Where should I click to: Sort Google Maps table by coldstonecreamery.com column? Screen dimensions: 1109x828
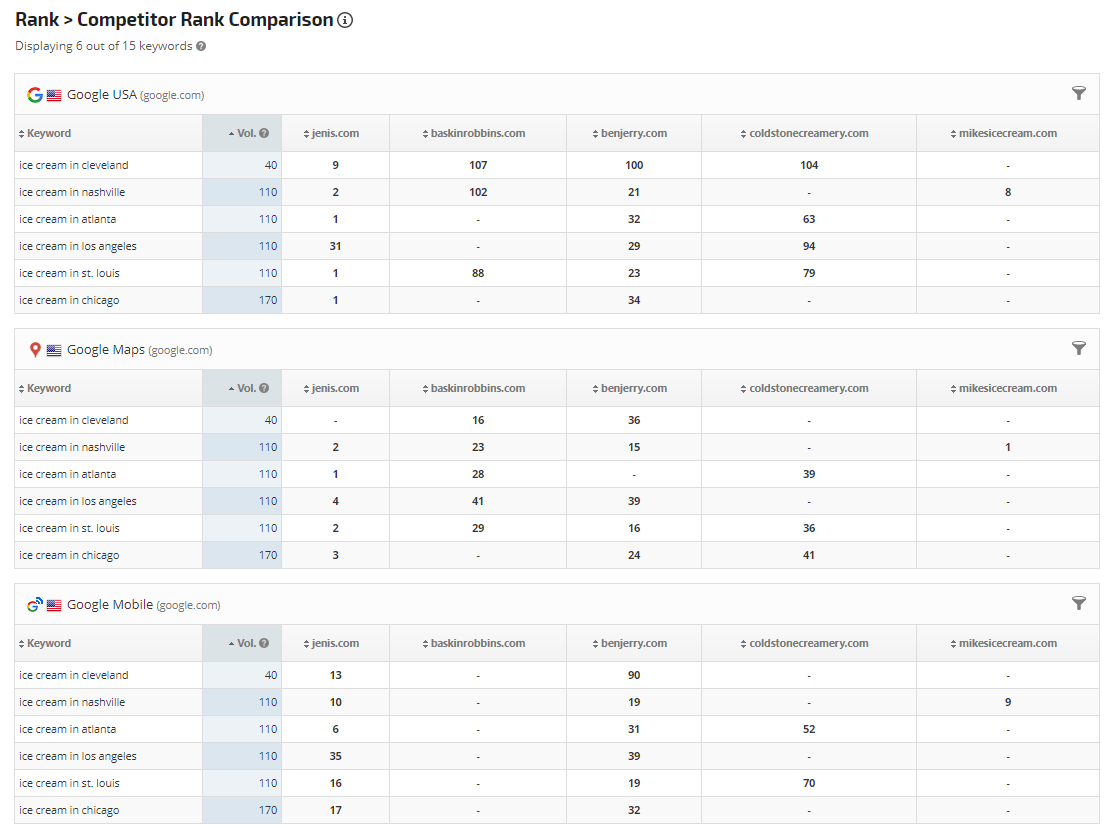[808, 389]
